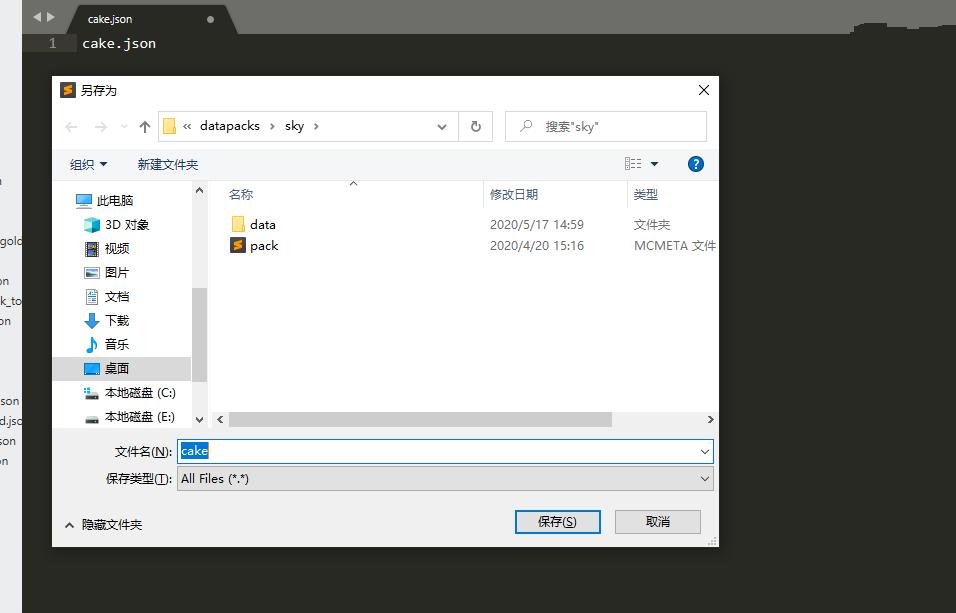Open the 组织 organize menu

coord(88,164)
